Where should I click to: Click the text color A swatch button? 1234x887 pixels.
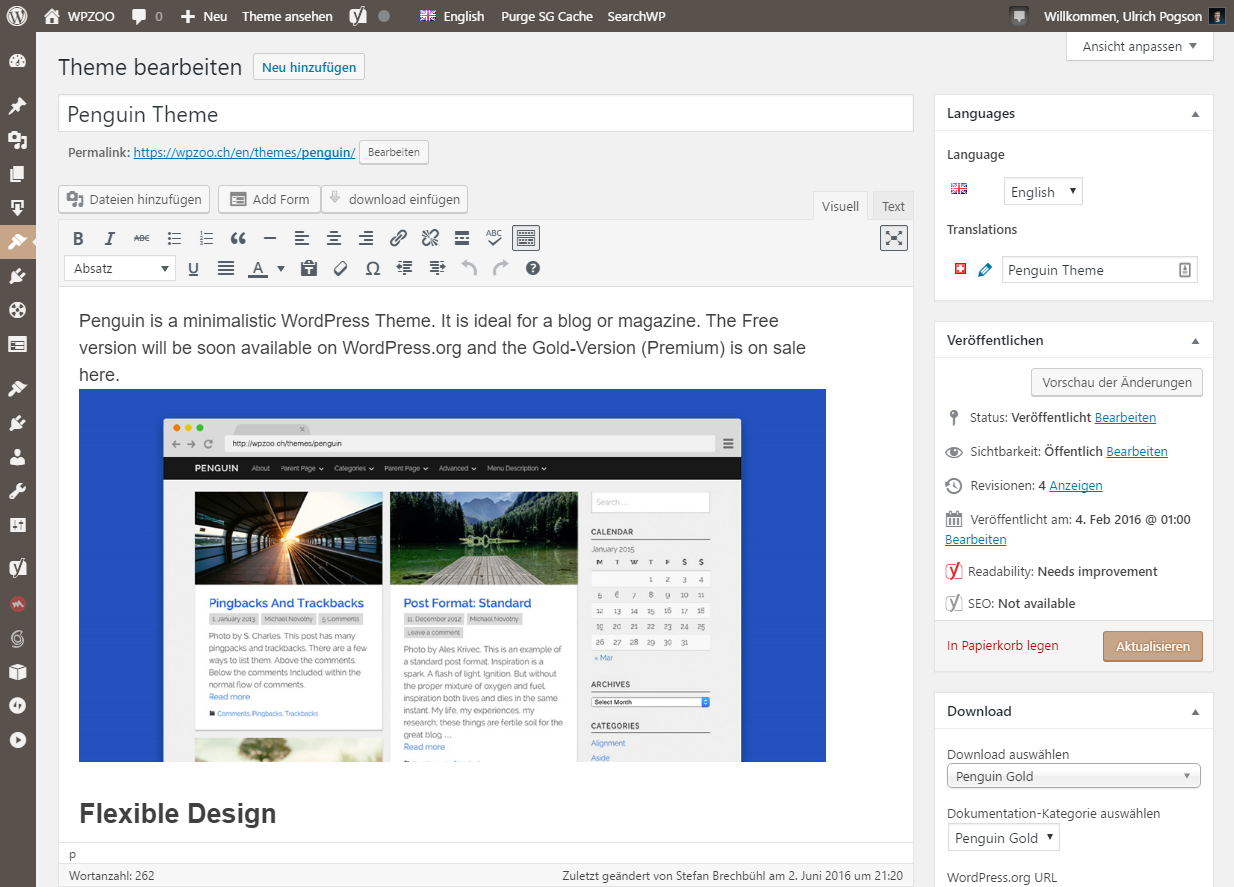(x=257, y=268)
